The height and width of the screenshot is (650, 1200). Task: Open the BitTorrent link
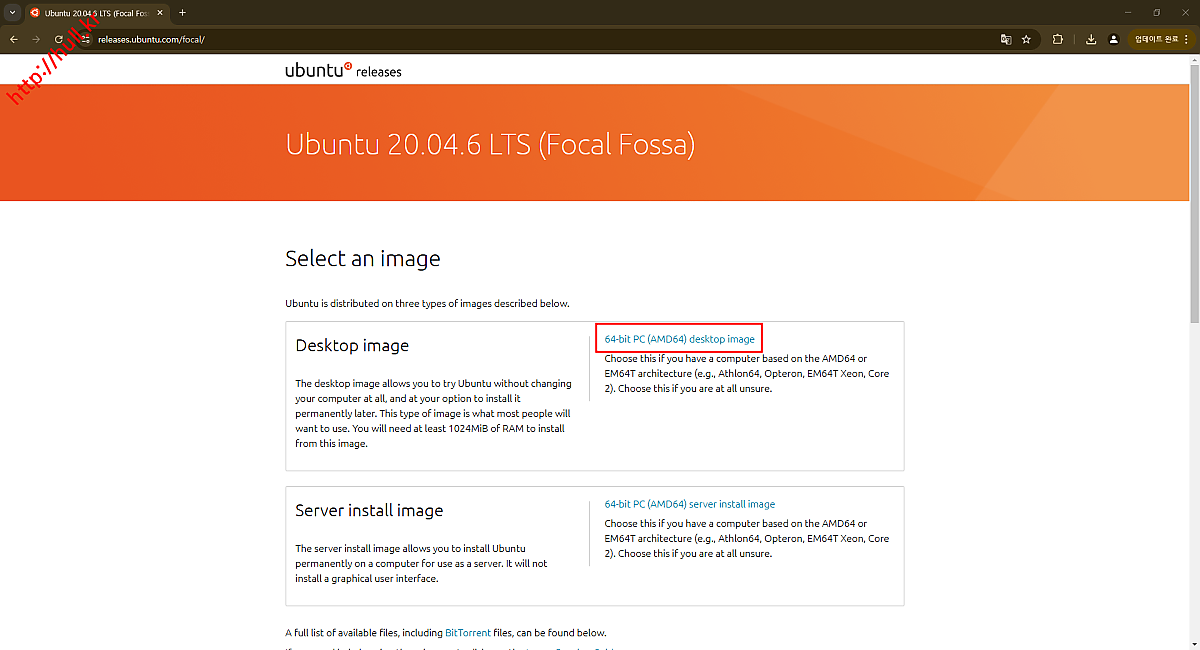coord(467,633)
